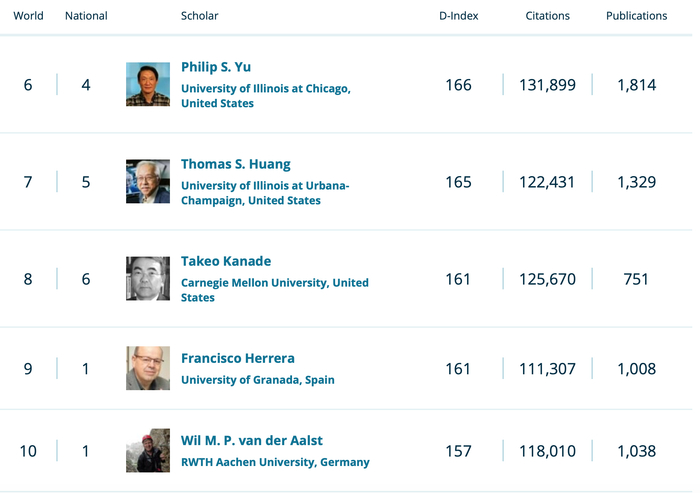Open Thomas S. Huang's profile photo

point(148,181)
